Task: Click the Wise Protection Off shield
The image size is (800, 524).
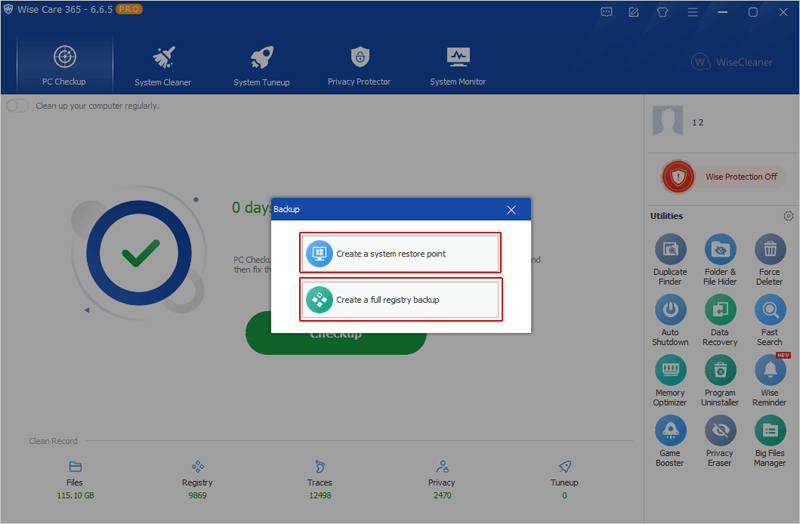Action: (x=678, y=177)
